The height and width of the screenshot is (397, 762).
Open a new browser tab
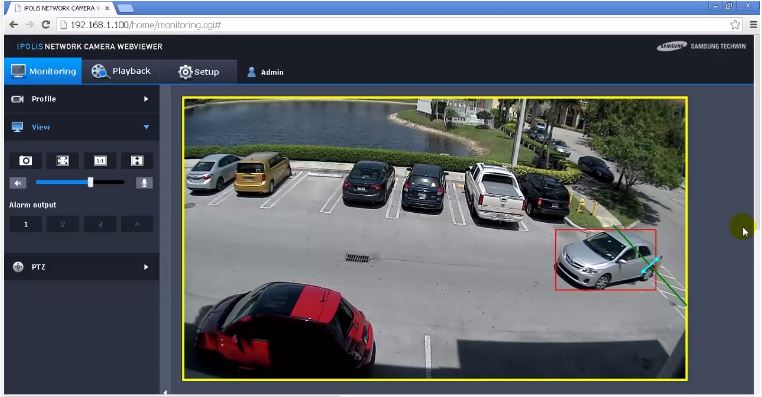coord(125,8)
